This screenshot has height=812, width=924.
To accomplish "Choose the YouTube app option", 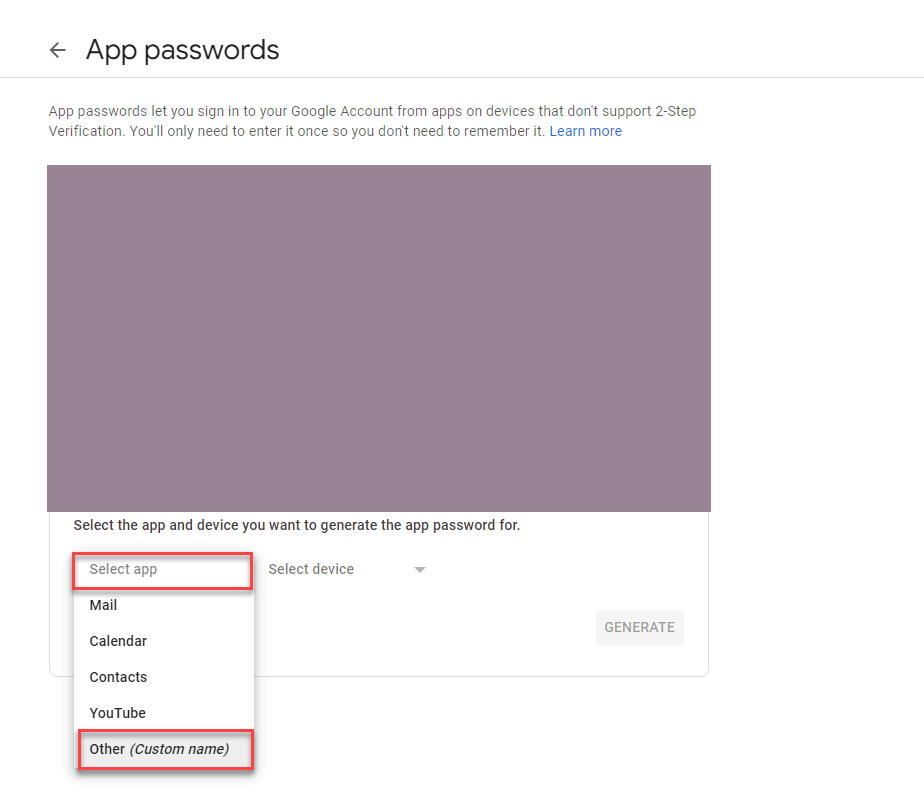I will (118, 713).
